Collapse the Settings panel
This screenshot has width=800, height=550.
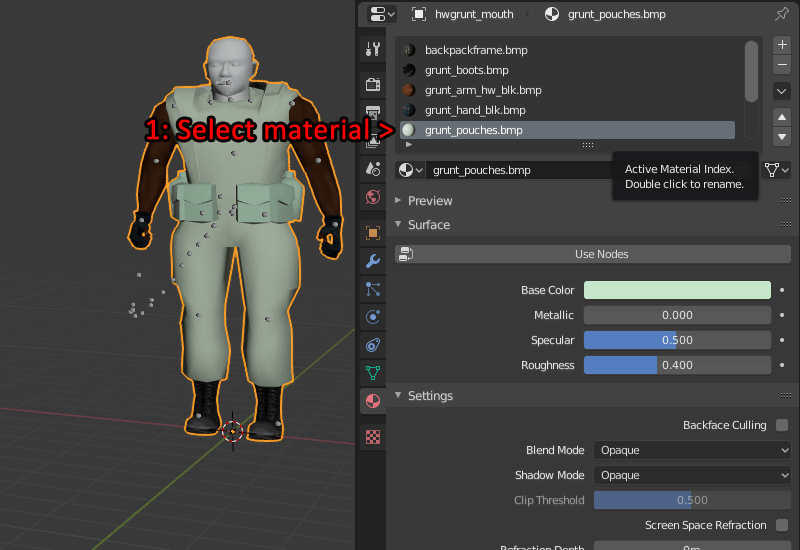pyautogui.click(x=430, y=395)
